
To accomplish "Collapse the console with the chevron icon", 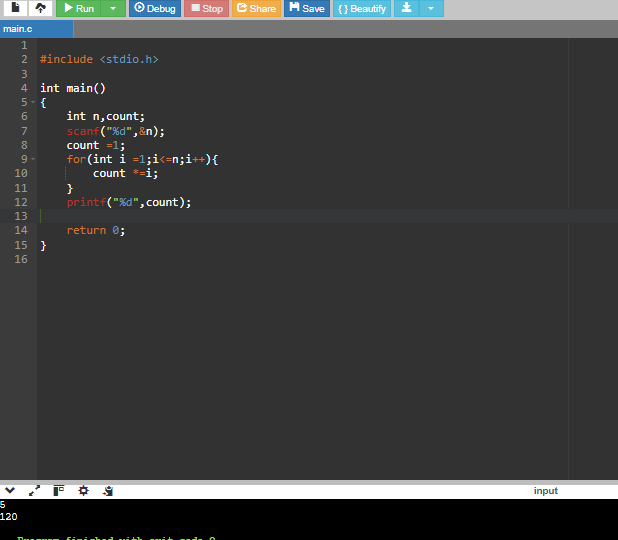I will 10,490.
